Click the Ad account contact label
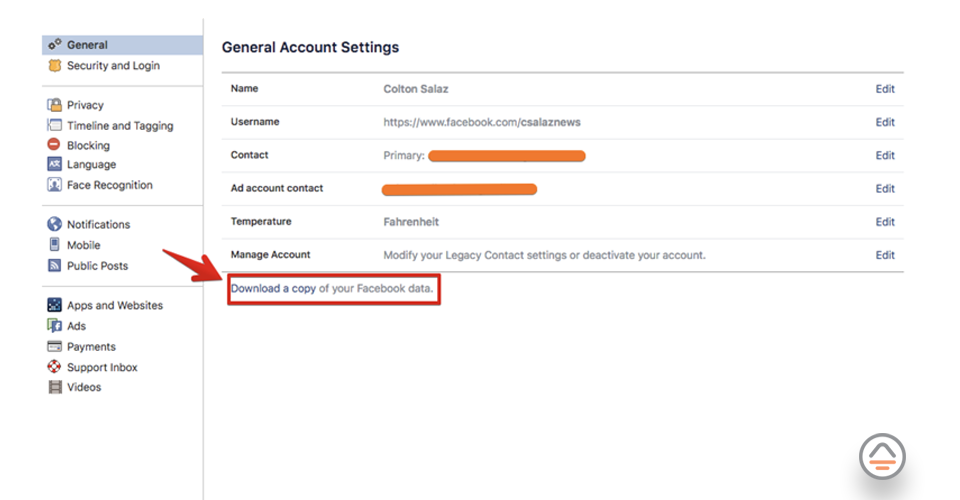The width and height of the screenshot is (960, 500). [277, 188]
